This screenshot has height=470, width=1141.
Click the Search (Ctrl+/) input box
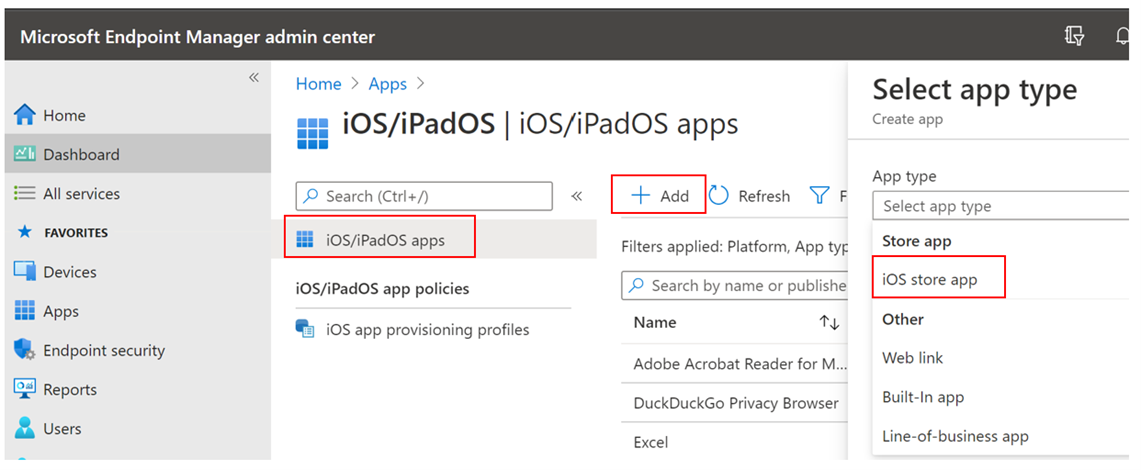(x=425, y=196)
